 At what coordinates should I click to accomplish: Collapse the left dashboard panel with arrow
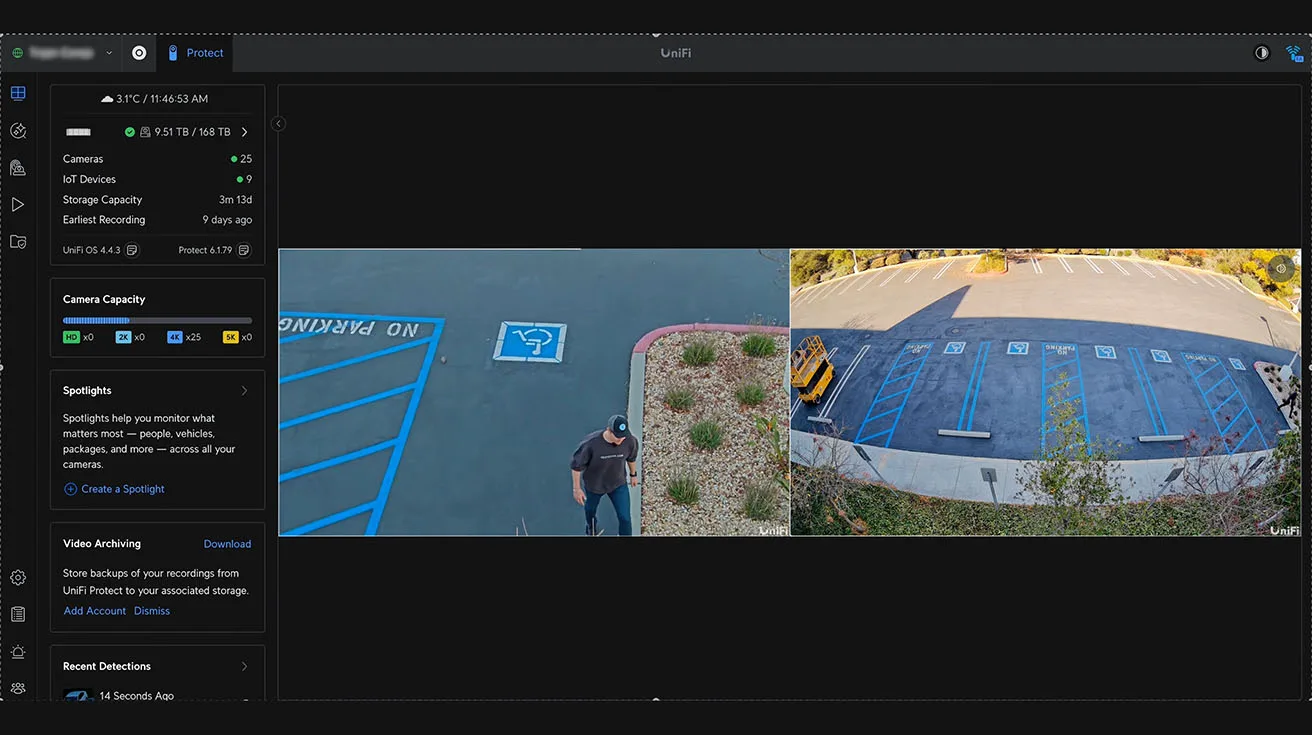[x=278, y=124]
